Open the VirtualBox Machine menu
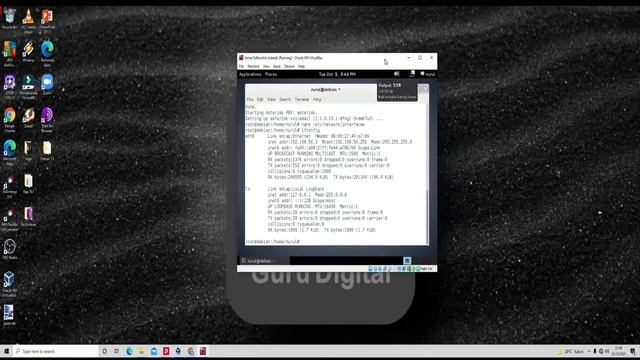The height and width of the screenshot is (360, 640). [253, 66]
